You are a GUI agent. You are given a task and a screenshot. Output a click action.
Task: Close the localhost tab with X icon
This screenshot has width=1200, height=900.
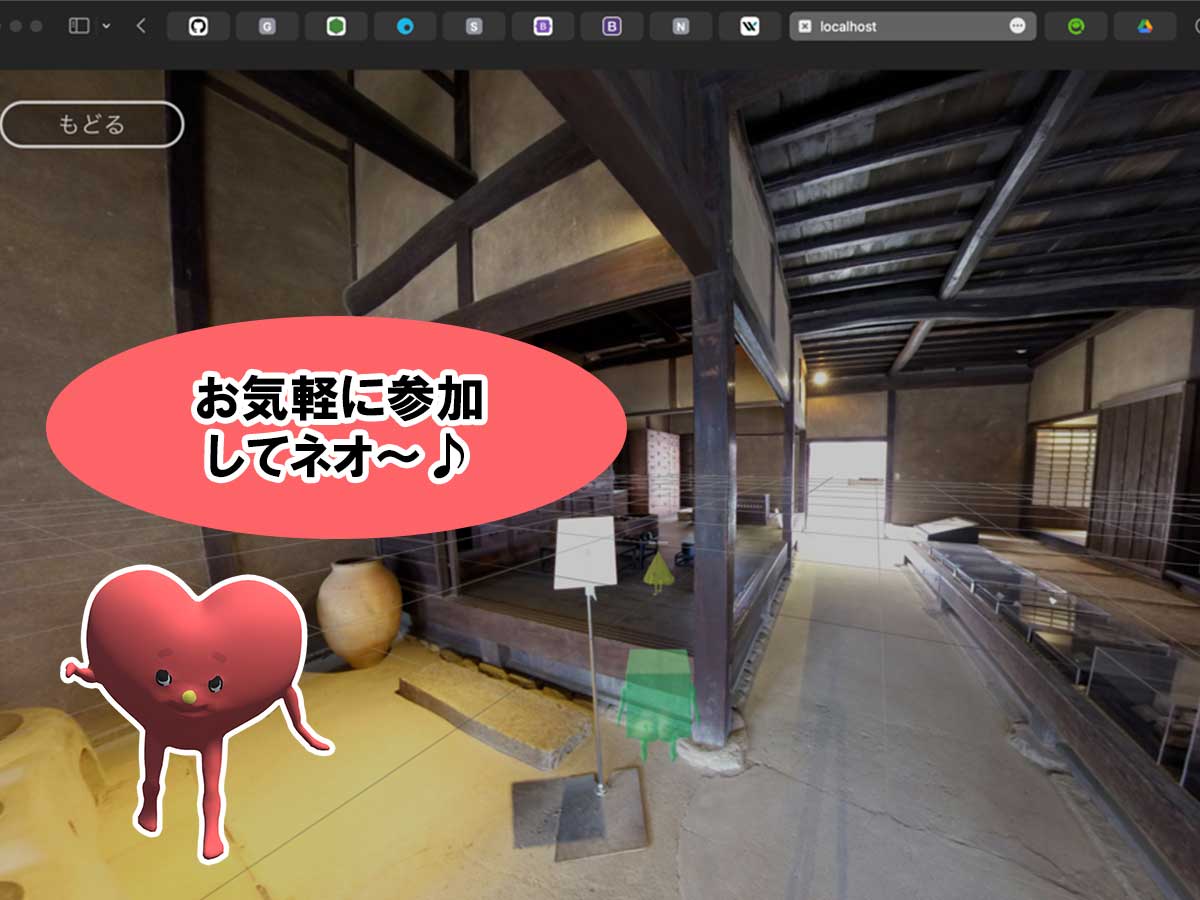click(x=805, y=27)
